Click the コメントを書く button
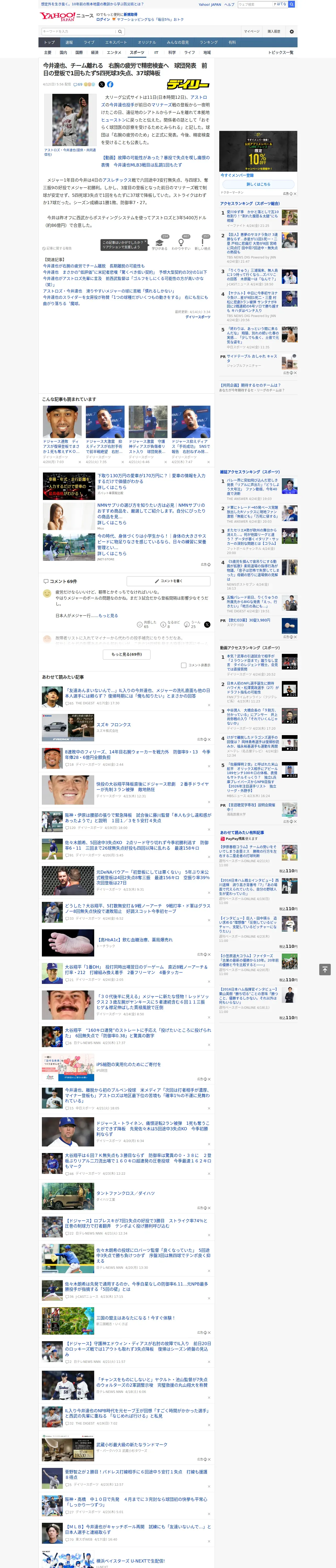336x1568 pixels. click(x=168, y=581)
